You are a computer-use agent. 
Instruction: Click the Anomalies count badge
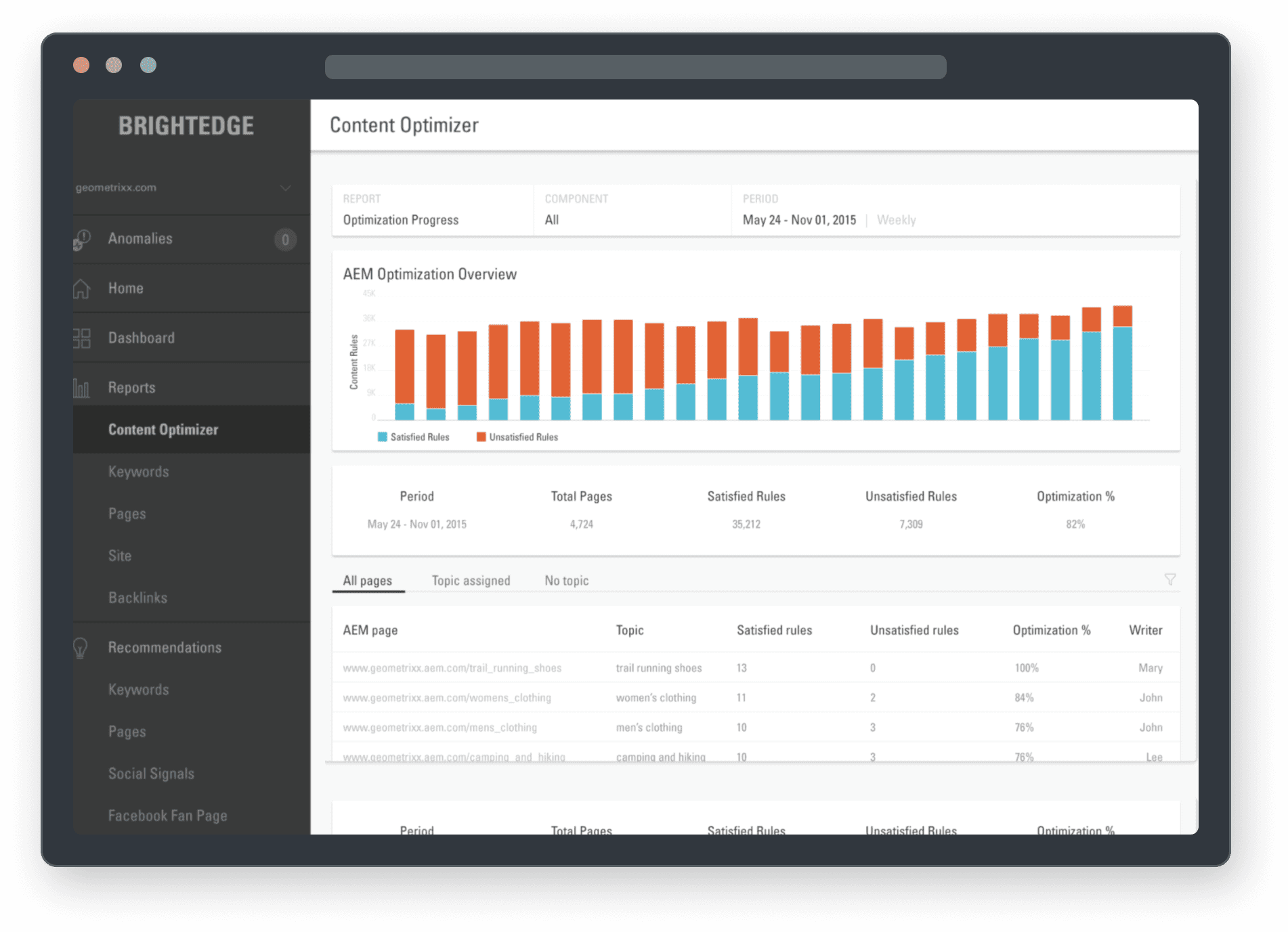285,240
